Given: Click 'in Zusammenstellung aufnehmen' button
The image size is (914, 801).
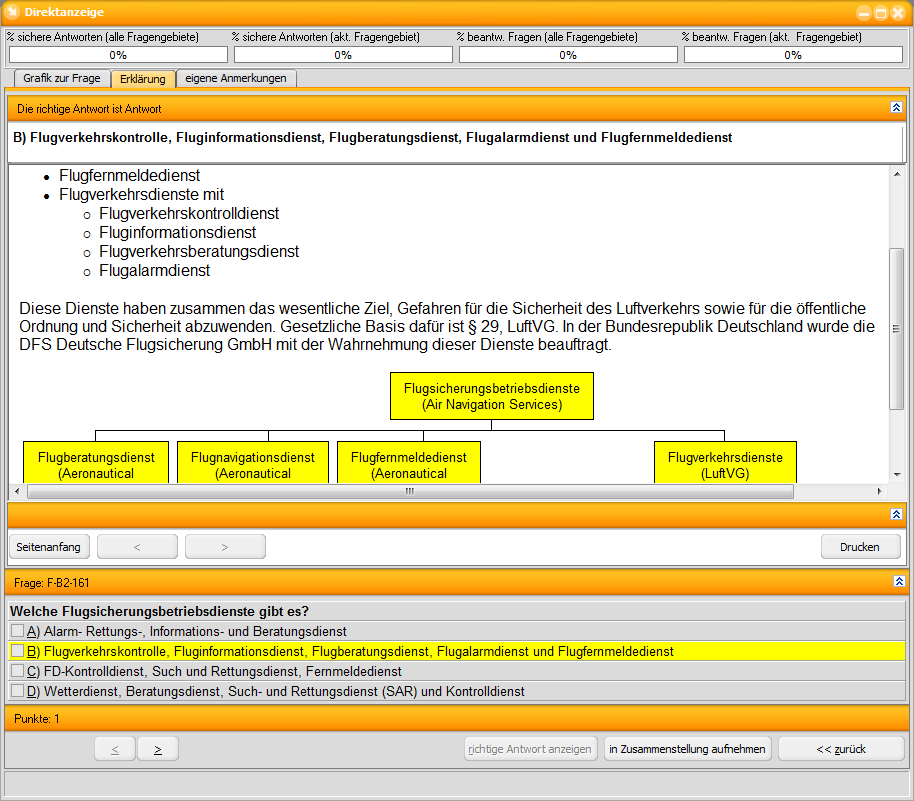Looking at the screenshot, I should pyautogui.click(x=688, y=749).
